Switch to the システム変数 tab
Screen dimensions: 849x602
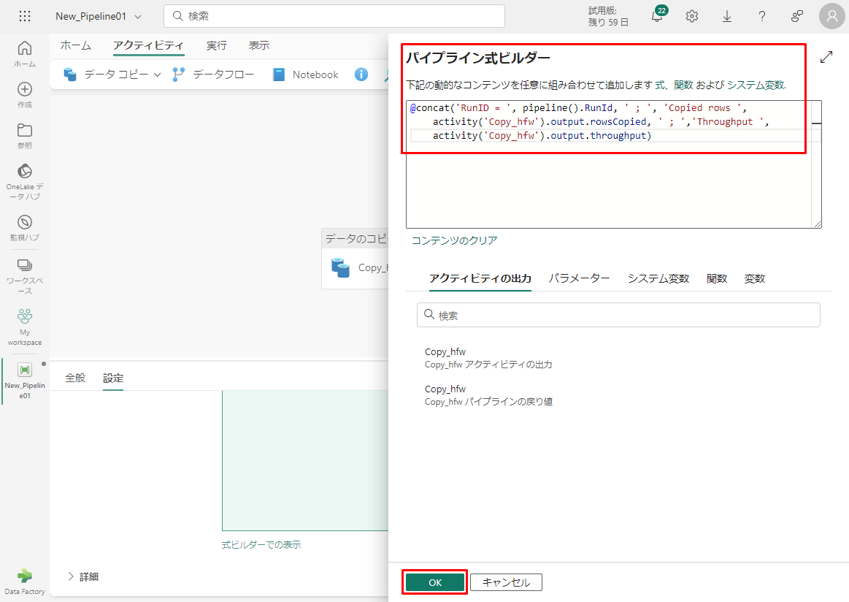pos(658,279)
